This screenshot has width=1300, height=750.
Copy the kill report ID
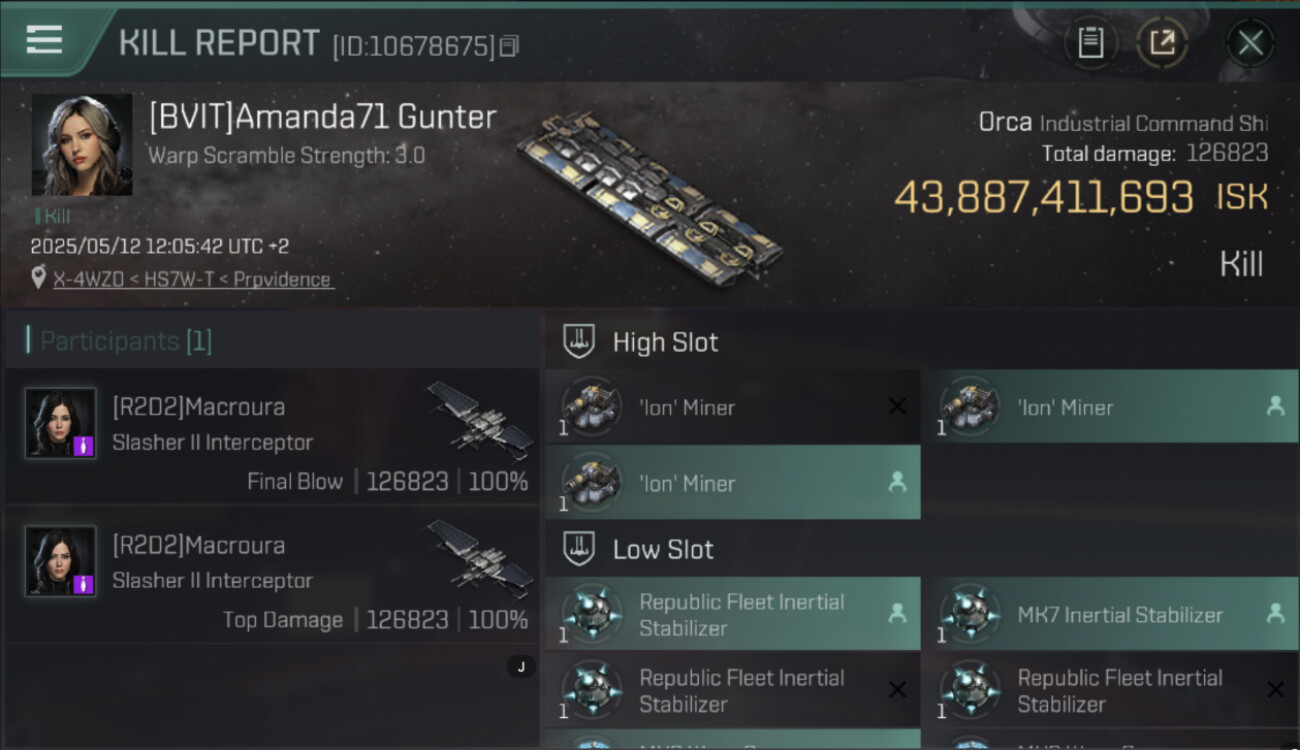click(510, 46)
